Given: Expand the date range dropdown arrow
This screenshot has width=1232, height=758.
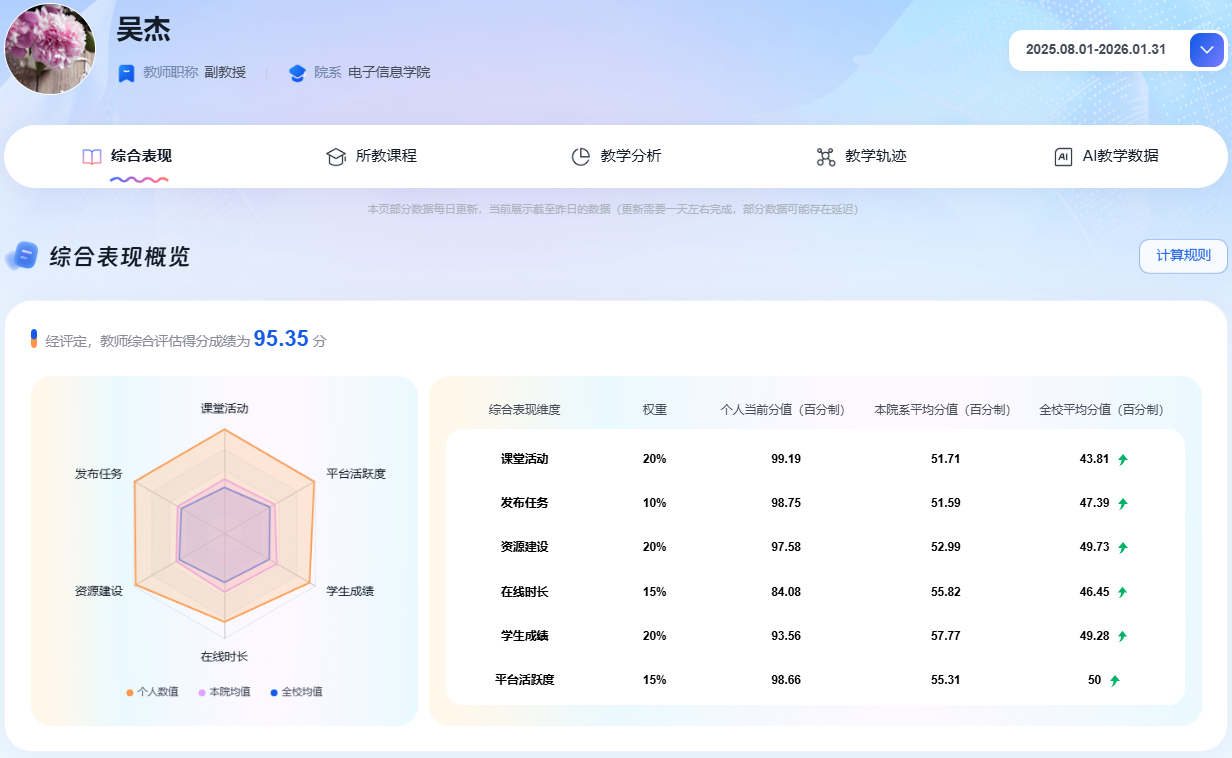Looking at the screenshot, I should coord(1207,50).
